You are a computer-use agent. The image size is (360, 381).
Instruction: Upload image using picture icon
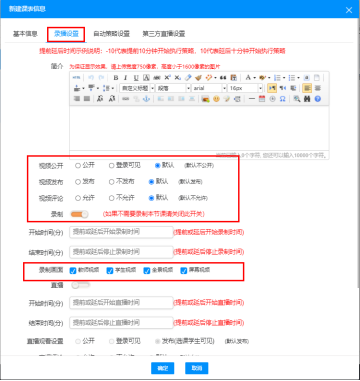(205, 99)
